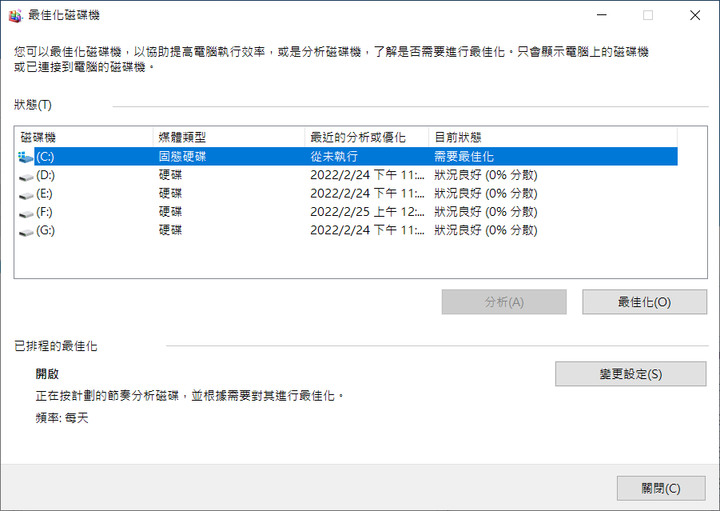Click the defrag app icon in title bar
This screenshot has width=720, height=511.
[15, 16]
